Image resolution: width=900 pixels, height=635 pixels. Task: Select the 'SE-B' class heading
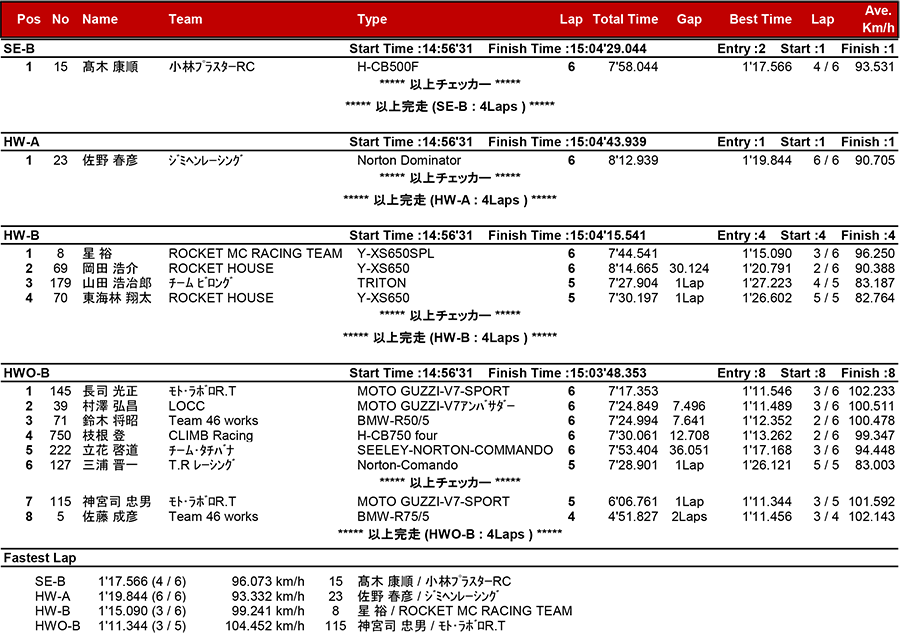[19, 49]
